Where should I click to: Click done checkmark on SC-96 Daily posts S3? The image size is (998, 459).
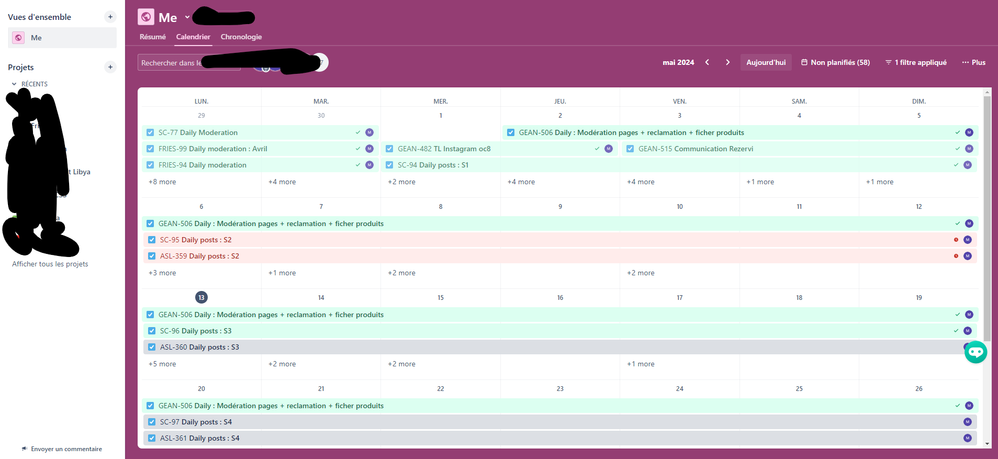pos(957,330)
